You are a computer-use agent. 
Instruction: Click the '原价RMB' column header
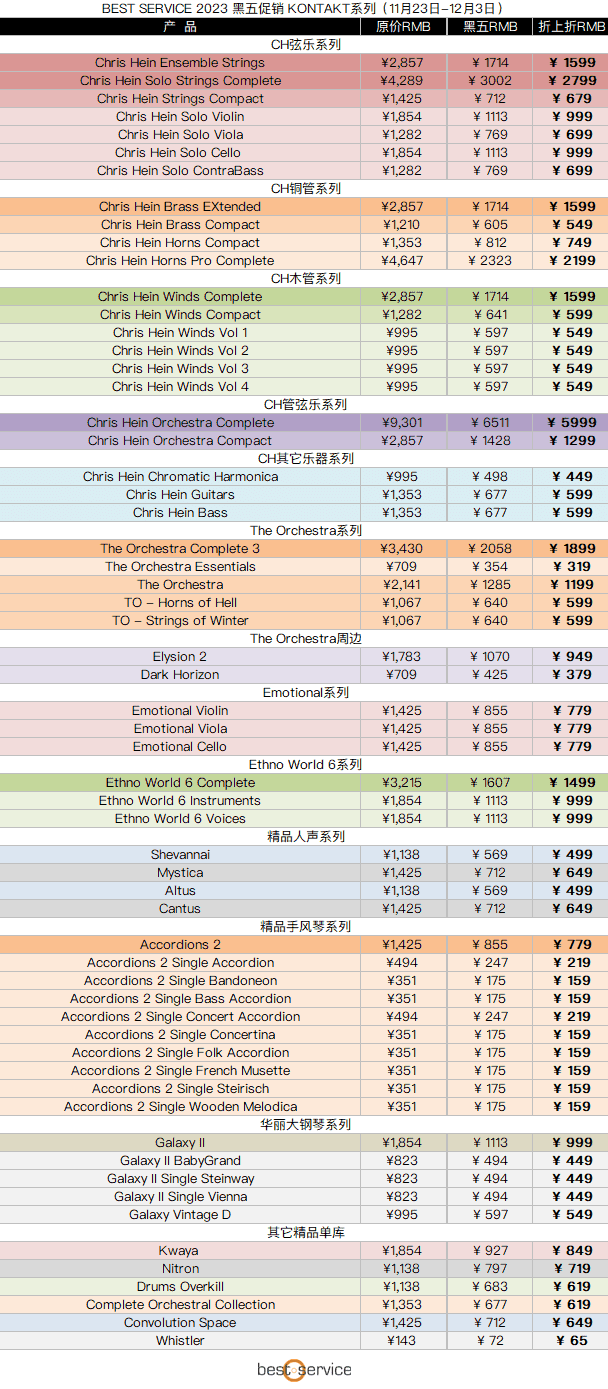click(x=402, y=26)
